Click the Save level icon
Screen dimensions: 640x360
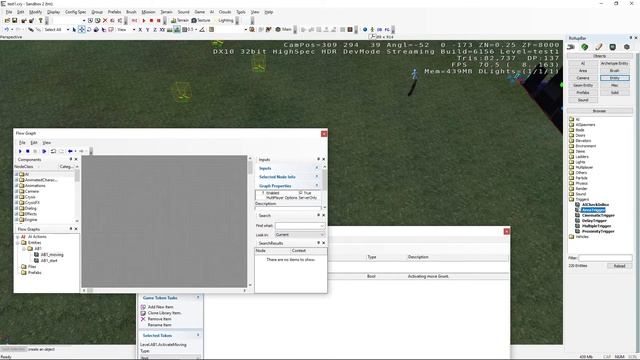(x=15, y=20)
